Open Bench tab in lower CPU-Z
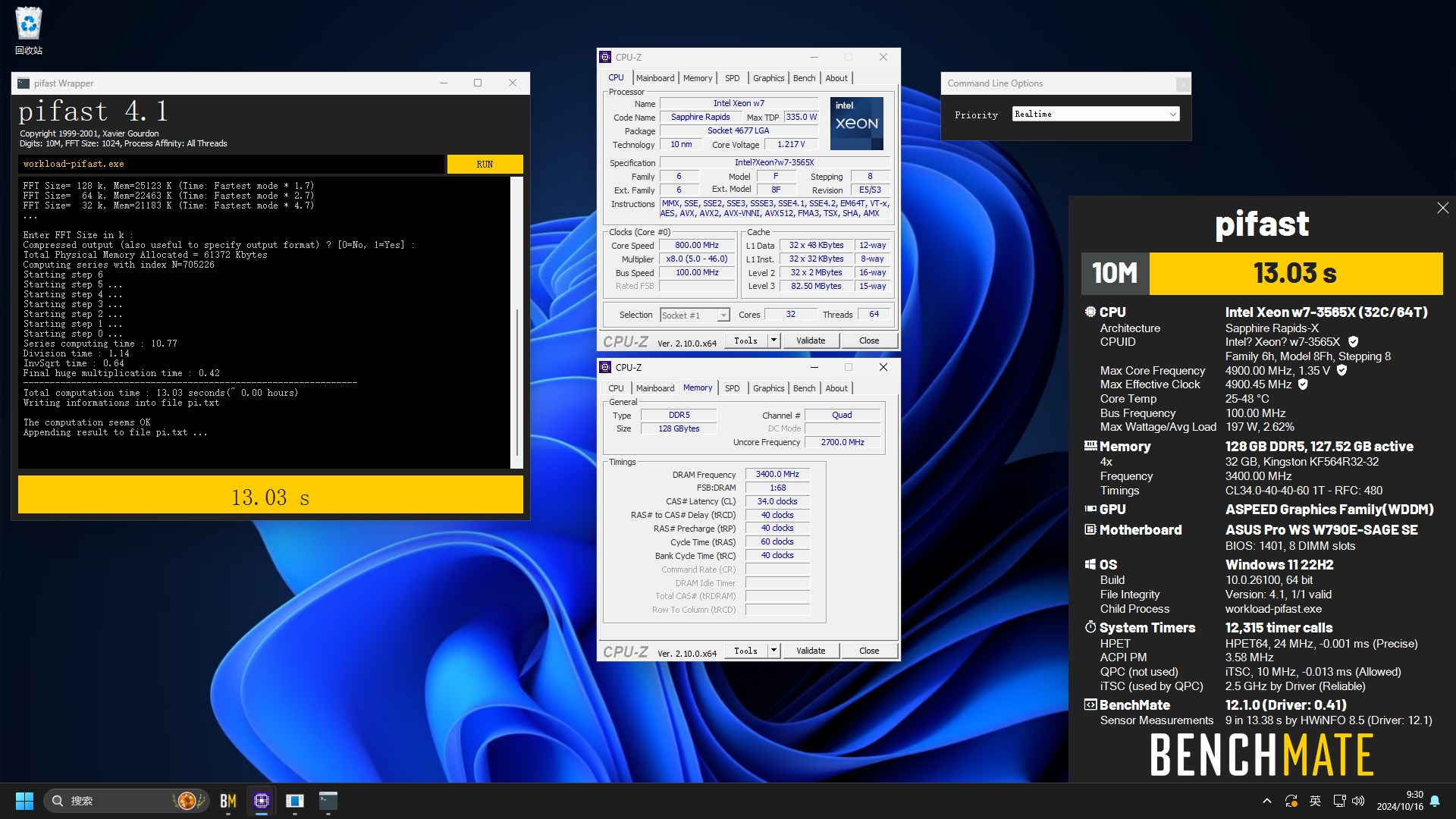Viewport: 1456px width, 819px height. point(804,388)
